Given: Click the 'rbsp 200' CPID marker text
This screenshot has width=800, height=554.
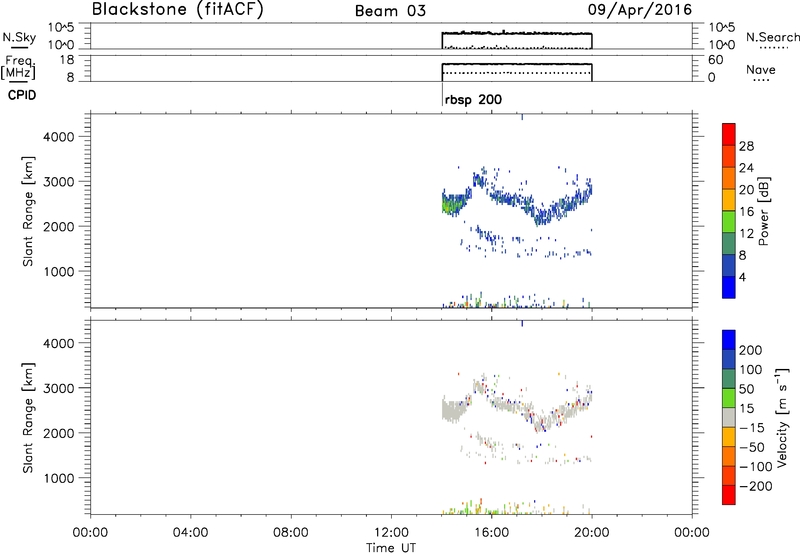Looking at the screenshot, I should click(473, 100).
